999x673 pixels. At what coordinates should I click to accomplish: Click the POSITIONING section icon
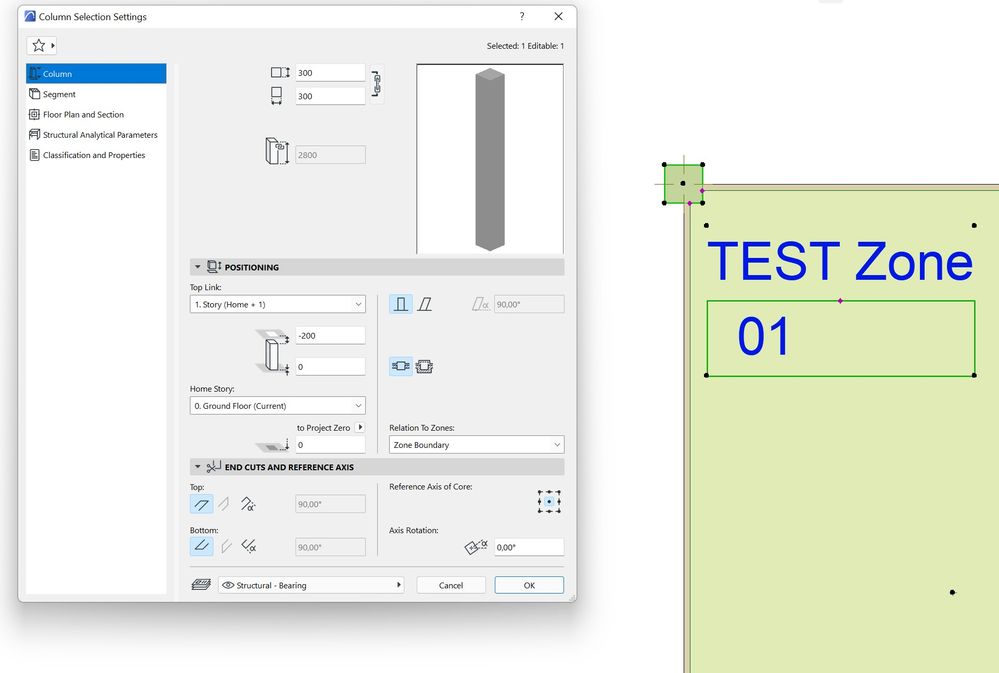214,267
